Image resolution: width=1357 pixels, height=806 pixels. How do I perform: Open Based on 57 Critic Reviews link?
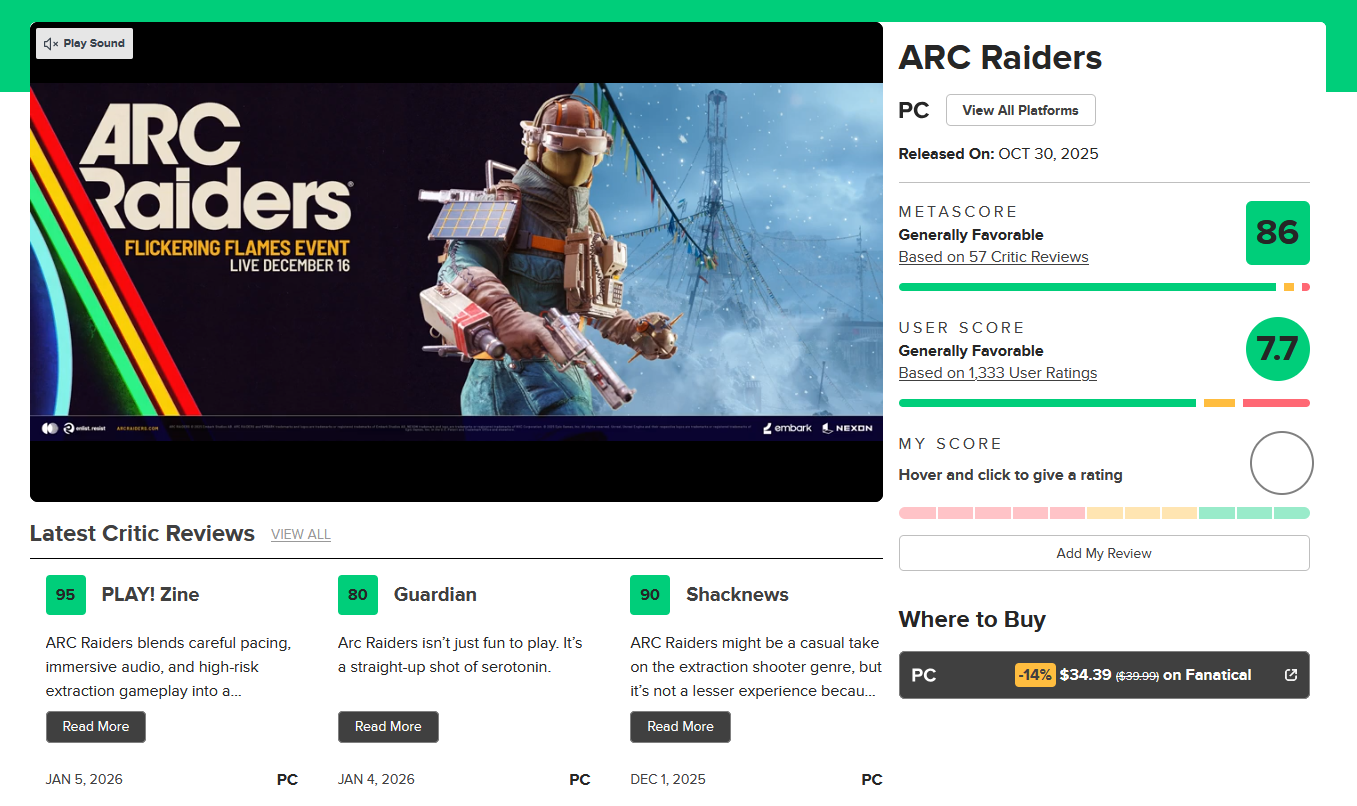993,257
